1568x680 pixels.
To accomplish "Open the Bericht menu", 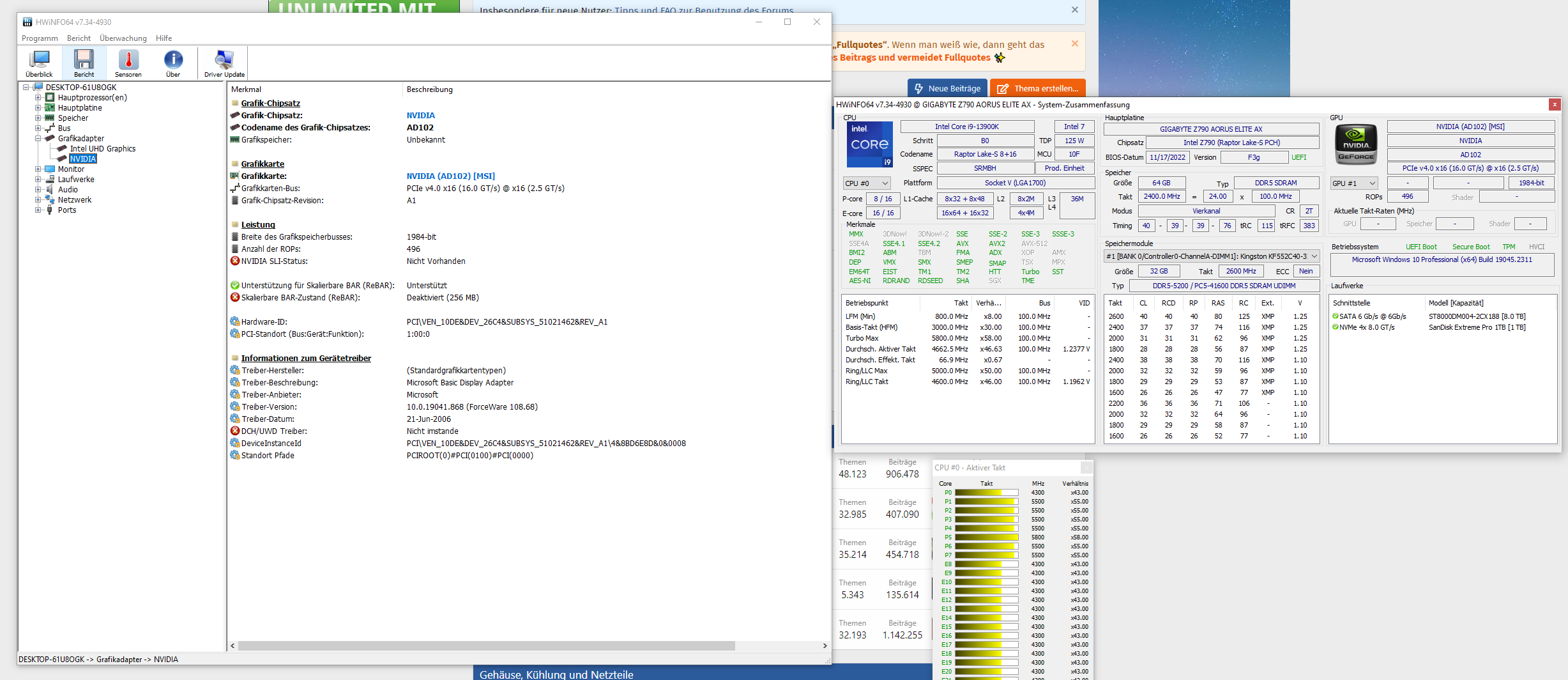I will pyautogui.click(x=79, y=38).
